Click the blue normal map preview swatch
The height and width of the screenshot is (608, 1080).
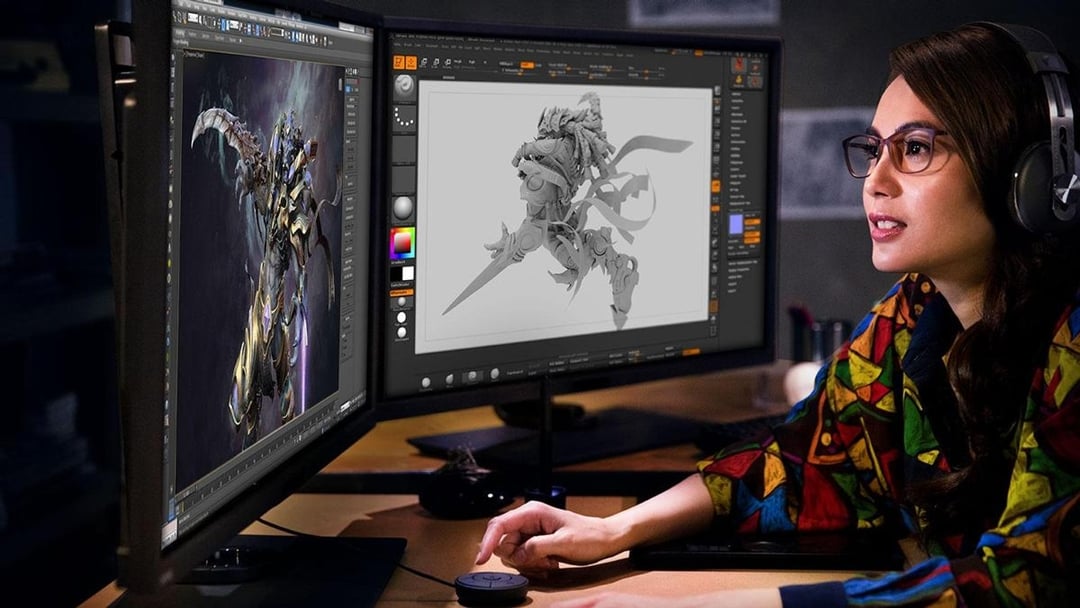click(736, 224)
